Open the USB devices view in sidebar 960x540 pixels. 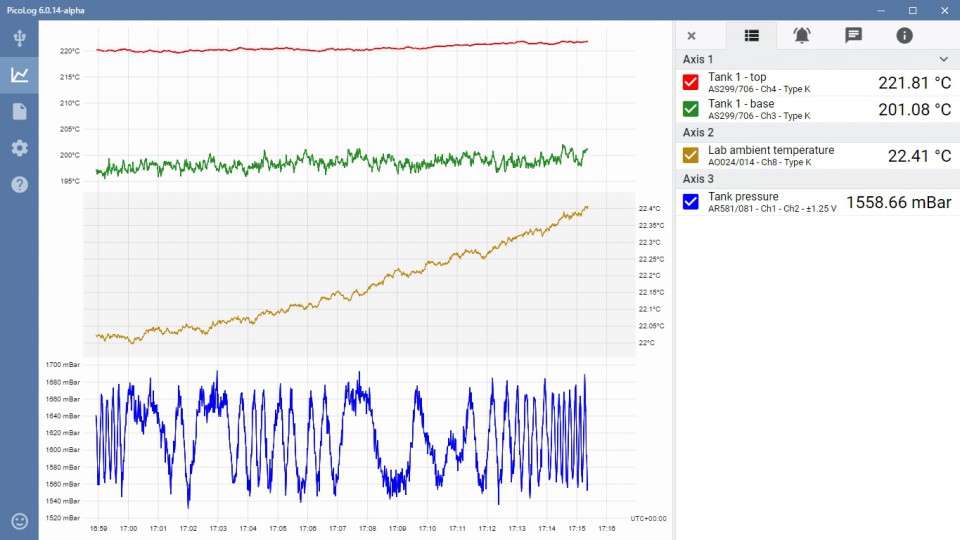pos(19,38)
